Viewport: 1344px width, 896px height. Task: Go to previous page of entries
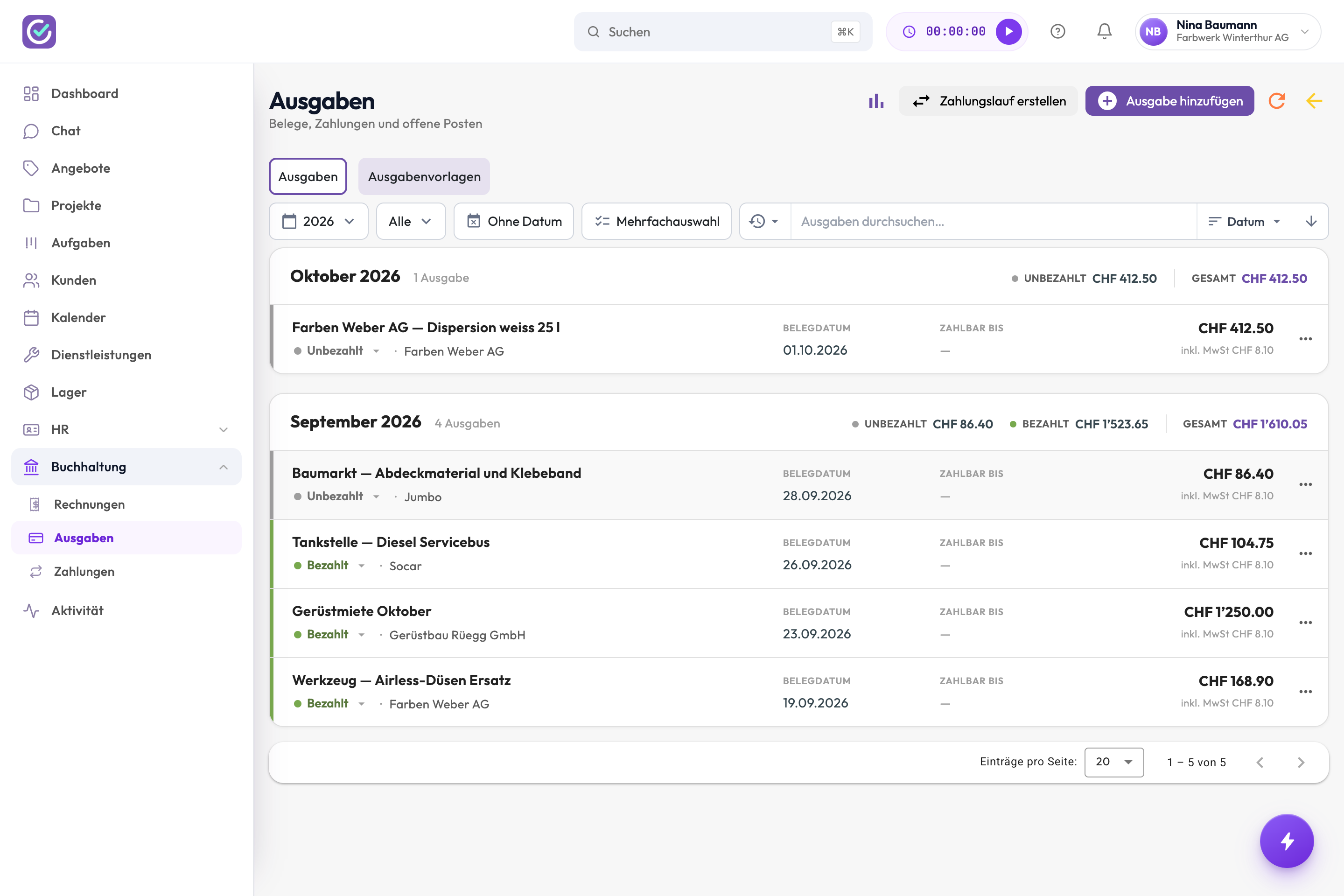[x=1260, y=762]
